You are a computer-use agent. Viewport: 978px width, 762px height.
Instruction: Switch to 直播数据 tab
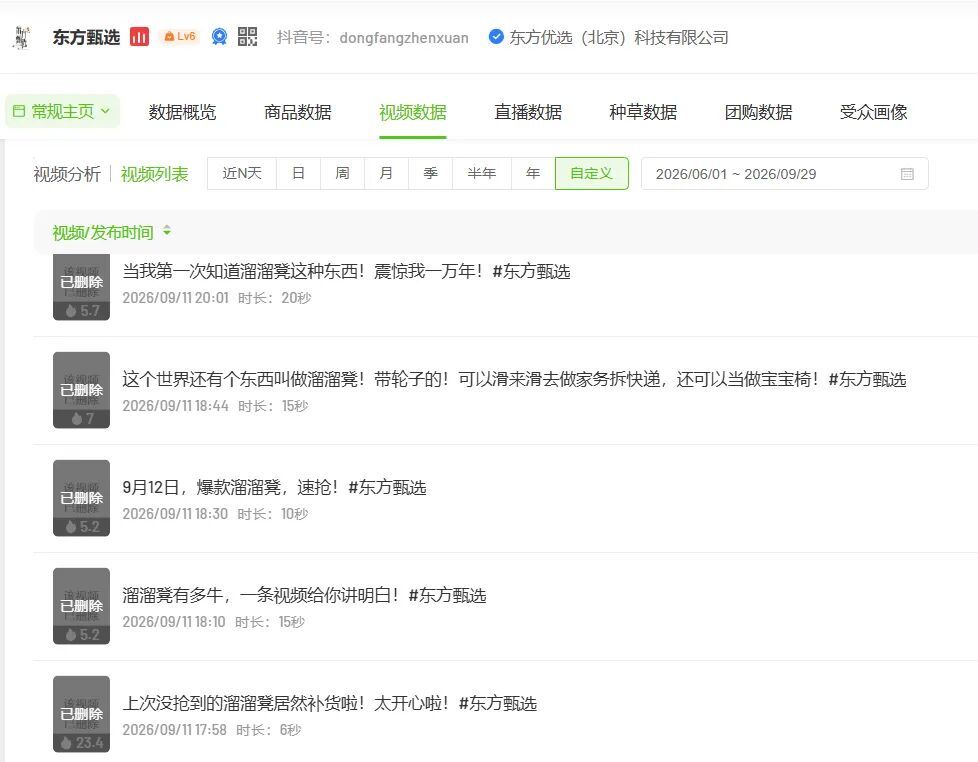(x=528, y=112)
